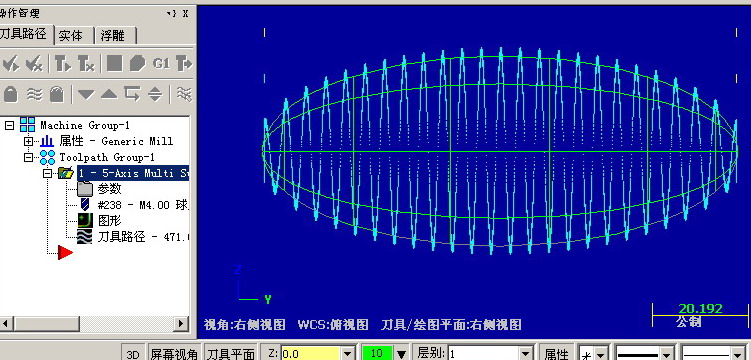751x360 pixels.
Task: Click the 刀具路径 wave icon
Action: [x=85, y=236]
